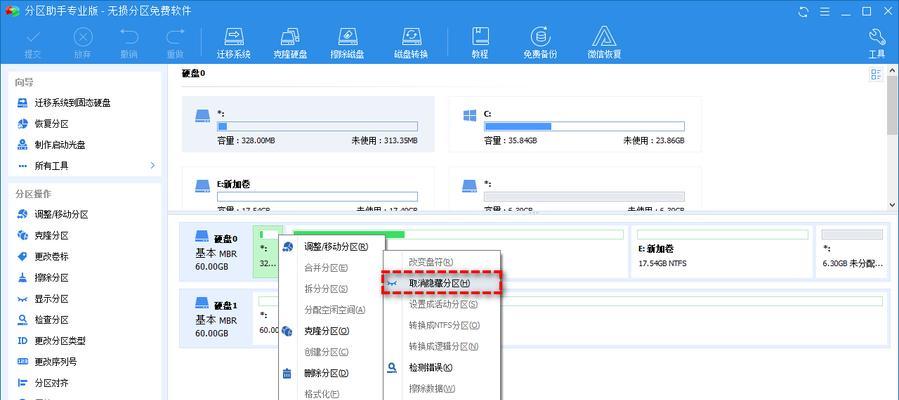Open the title bar hamburger menu icon
The width and height of the screenshot is (899, 400).
point(826,11)
